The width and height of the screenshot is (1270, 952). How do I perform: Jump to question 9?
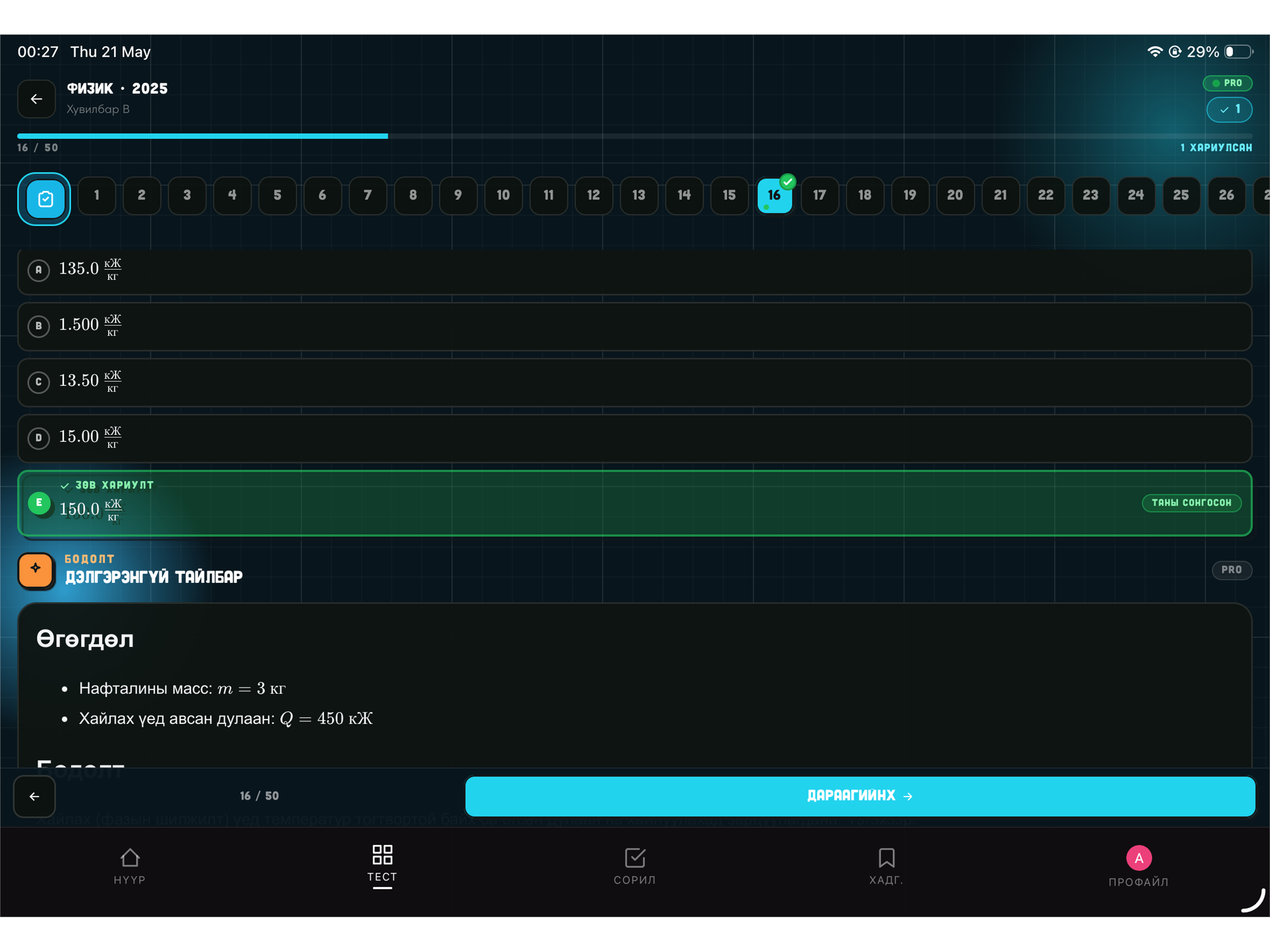click(458, 196)
